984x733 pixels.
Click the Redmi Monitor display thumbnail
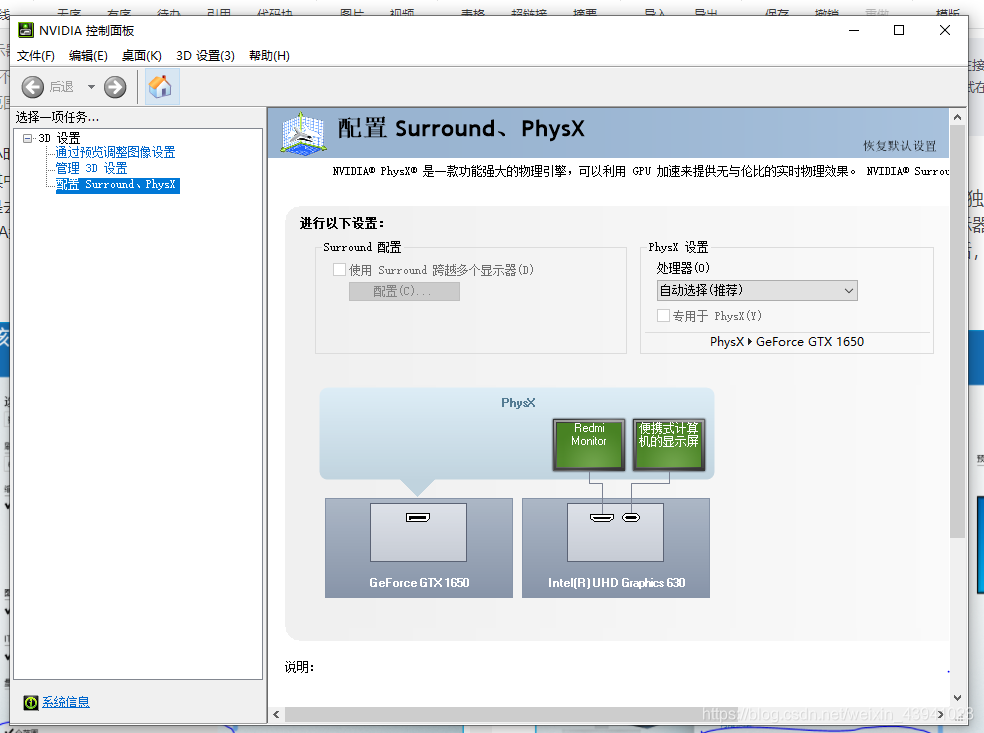[x=589, y=444]
